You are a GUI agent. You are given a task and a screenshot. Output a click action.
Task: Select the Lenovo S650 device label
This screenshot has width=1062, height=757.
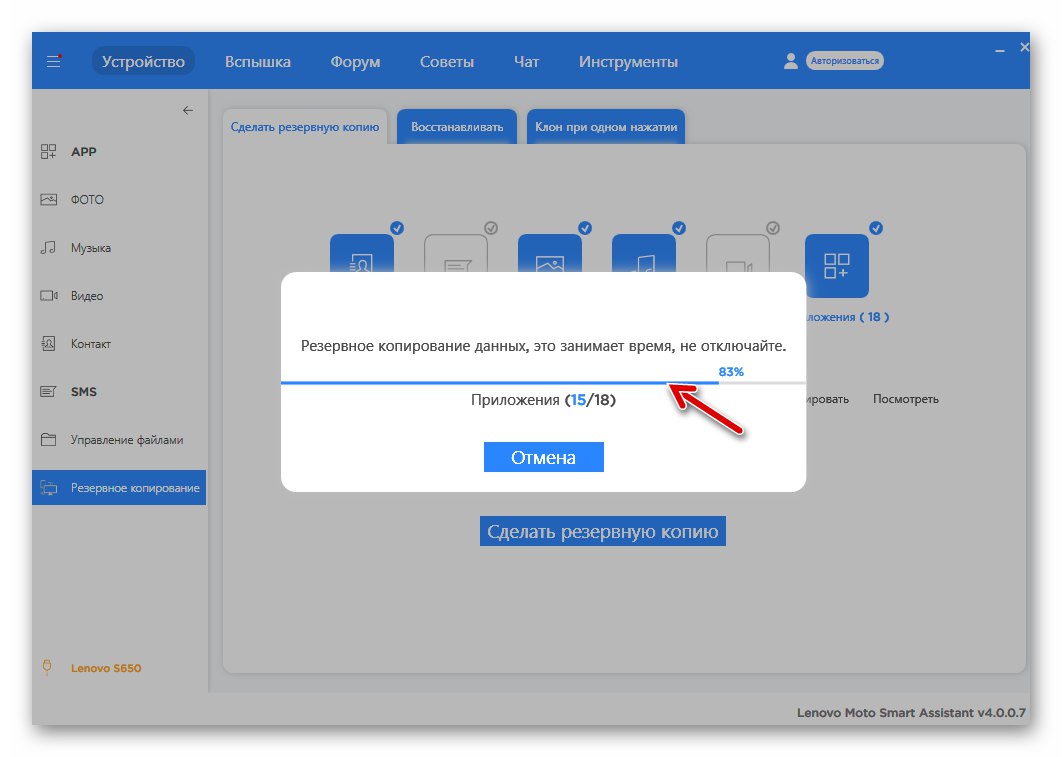pyautogui.click(x=103, y=668)
